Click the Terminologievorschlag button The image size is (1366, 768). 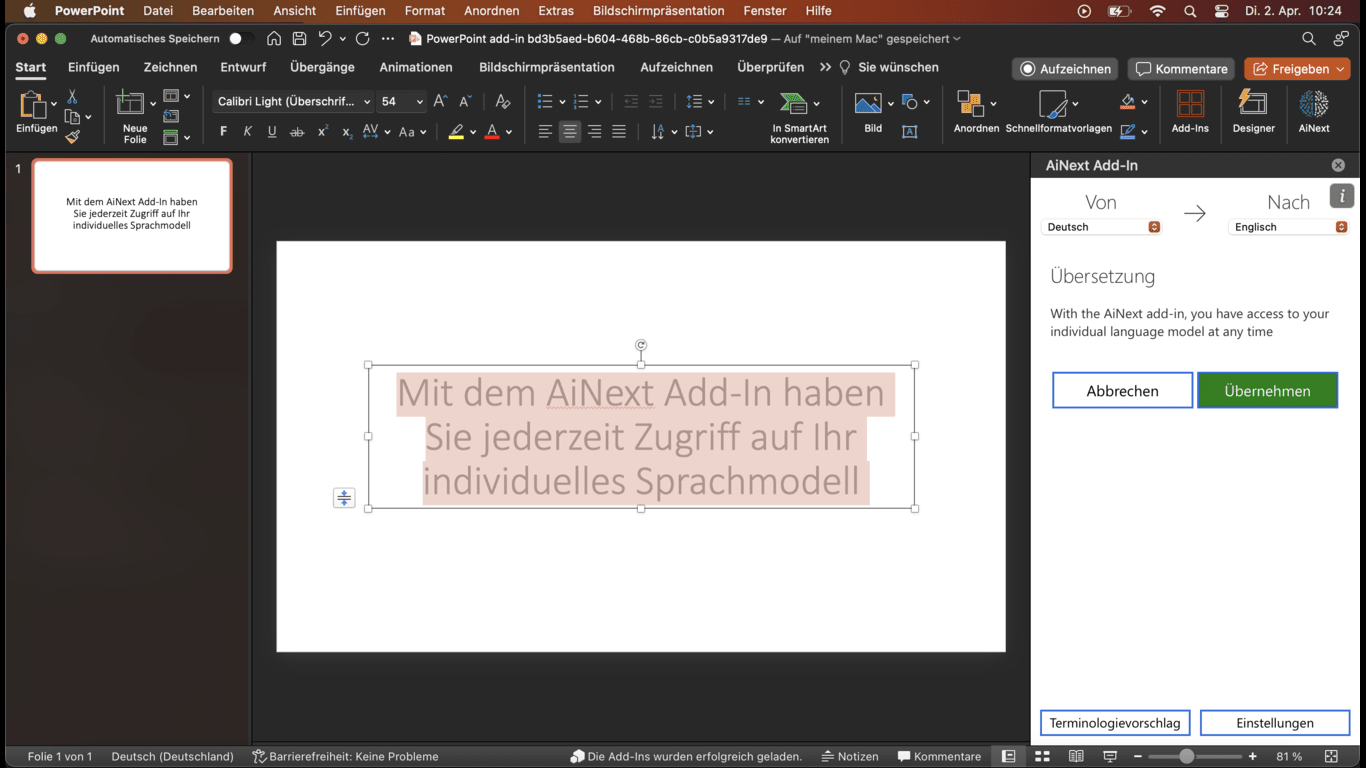(x=1114, y=723)
